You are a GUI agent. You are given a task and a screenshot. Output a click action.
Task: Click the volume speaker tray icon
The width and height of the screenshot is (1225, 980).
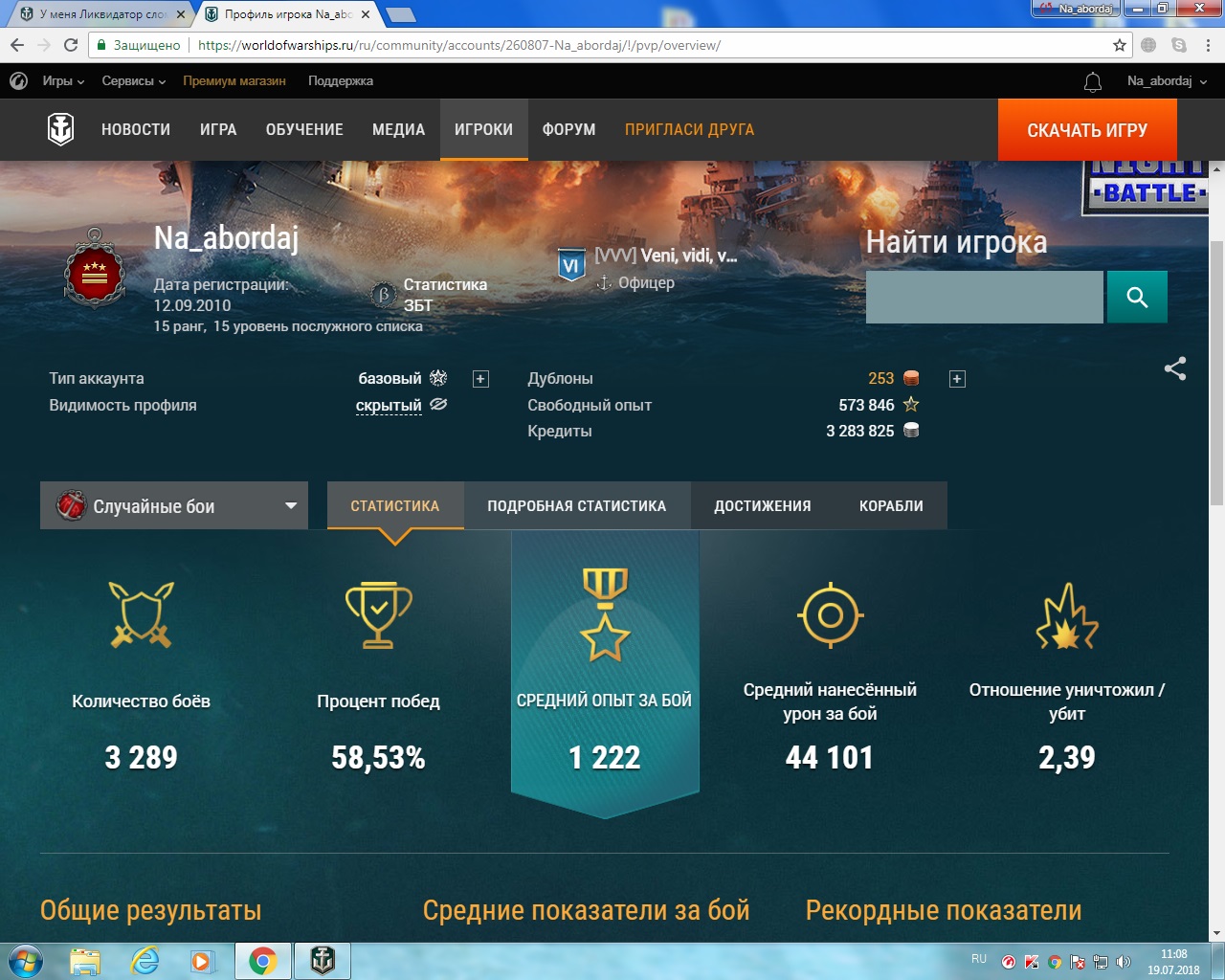coord(1124,962)
